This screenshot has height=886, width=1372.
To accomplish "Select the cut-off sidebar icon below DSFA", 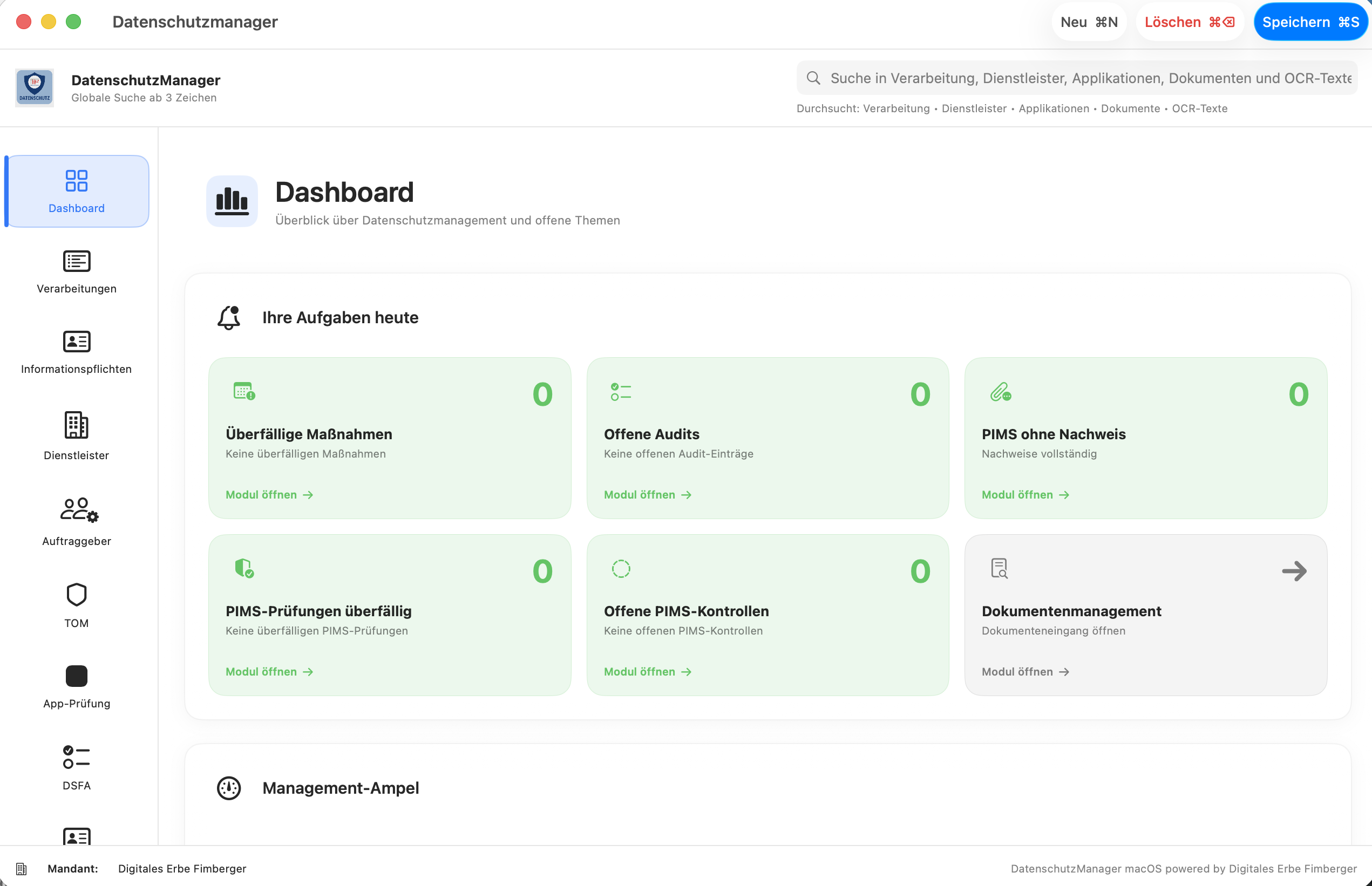I will click(x=77, y=836).
